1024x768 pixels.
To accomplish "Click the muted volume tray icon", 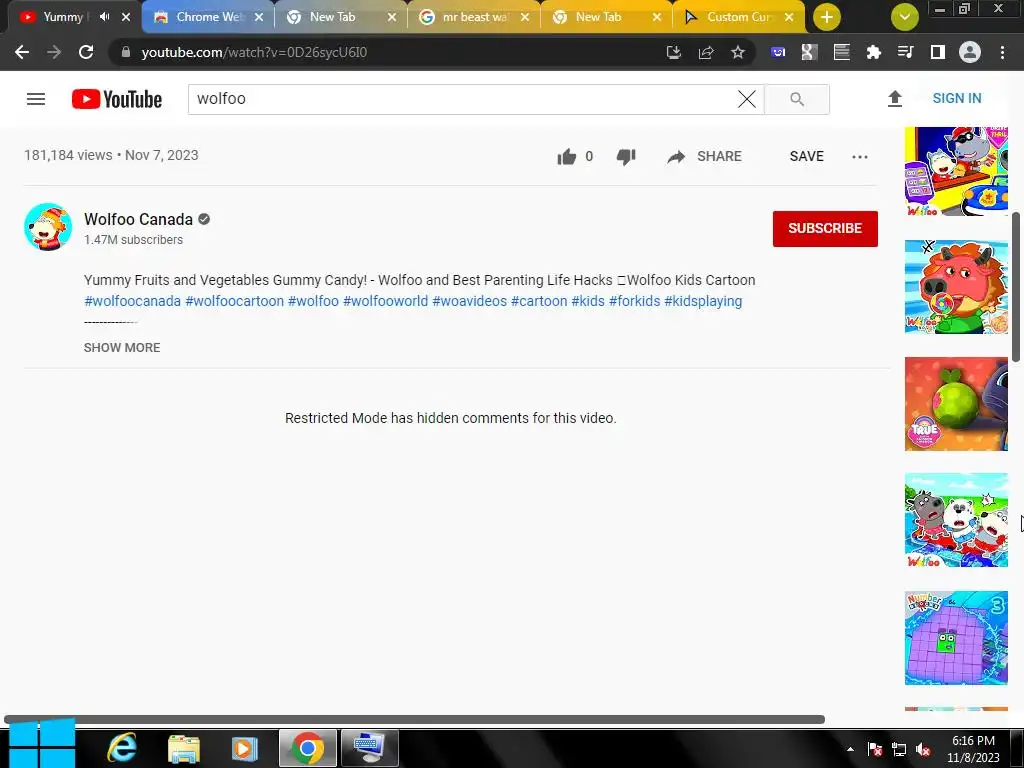I will [923, 750].
